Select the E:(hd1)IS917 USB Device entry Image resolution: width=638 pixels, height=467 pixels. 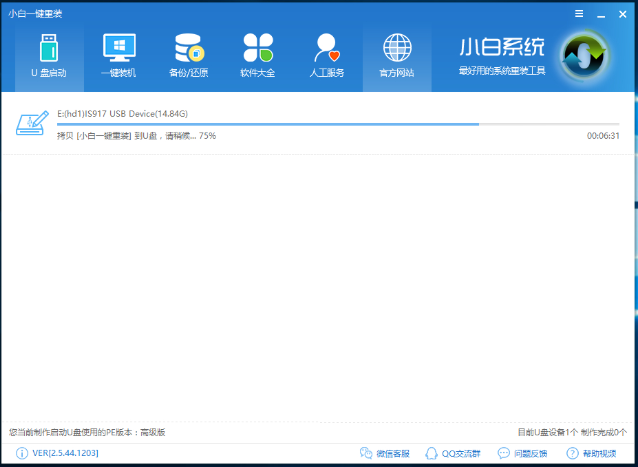(x=122, y=114)
